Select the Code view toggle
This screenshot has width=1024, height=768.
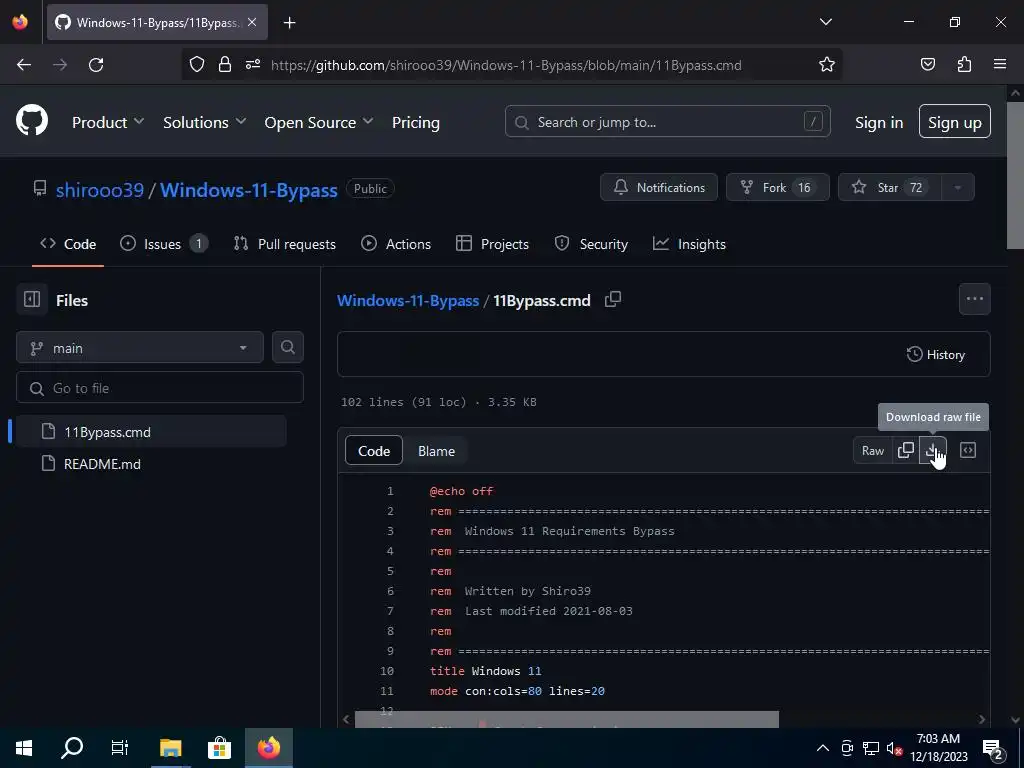tap(374, 451)
